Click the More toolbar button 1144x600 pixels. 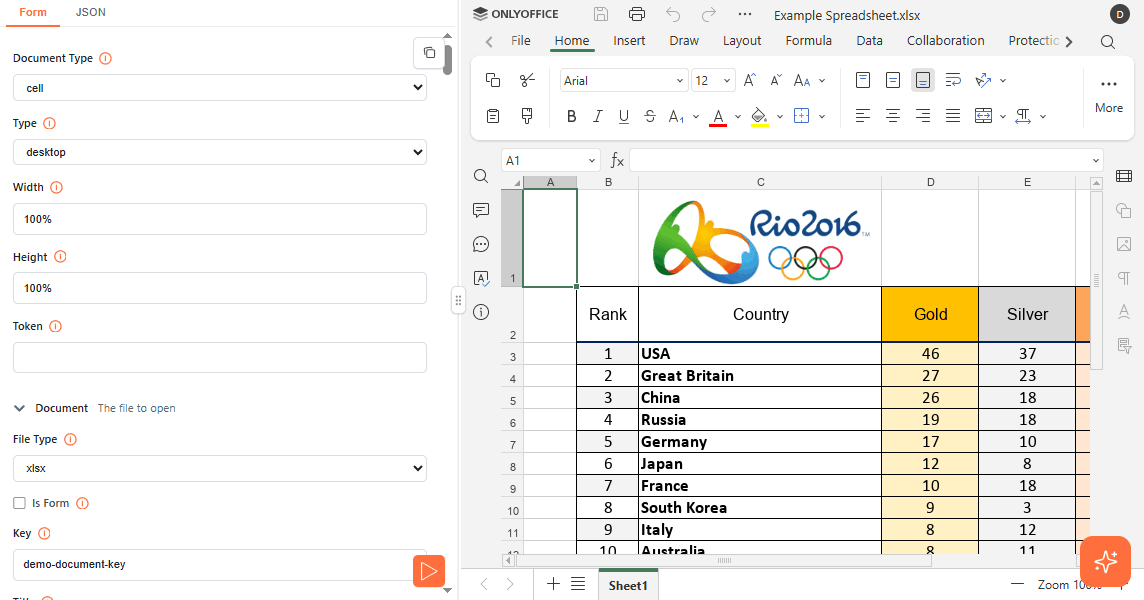click(1108, 95)
